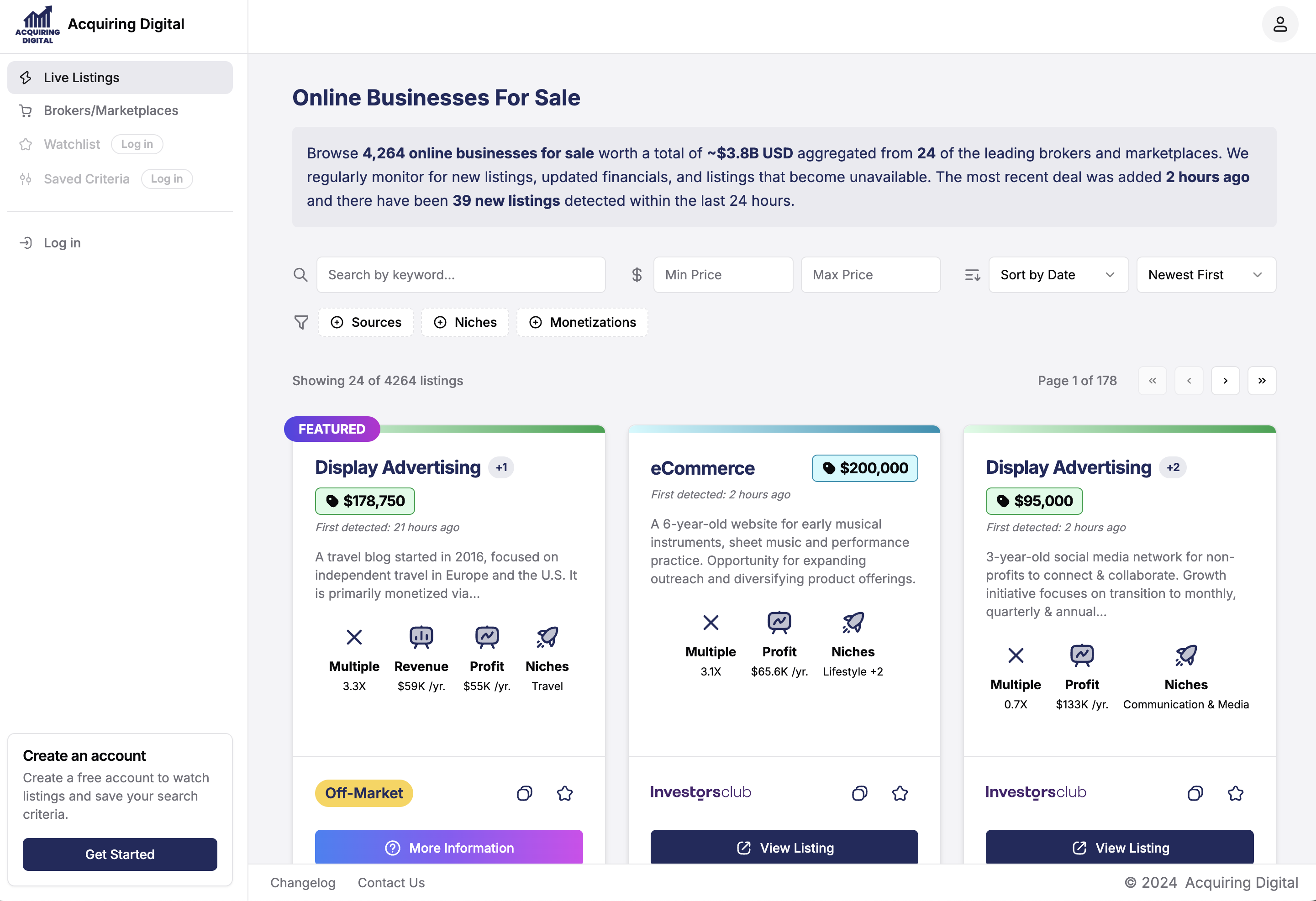Click the copy icon on eCommerce card
Viewport: 1316px width, 901px height.
pos(859,793)
